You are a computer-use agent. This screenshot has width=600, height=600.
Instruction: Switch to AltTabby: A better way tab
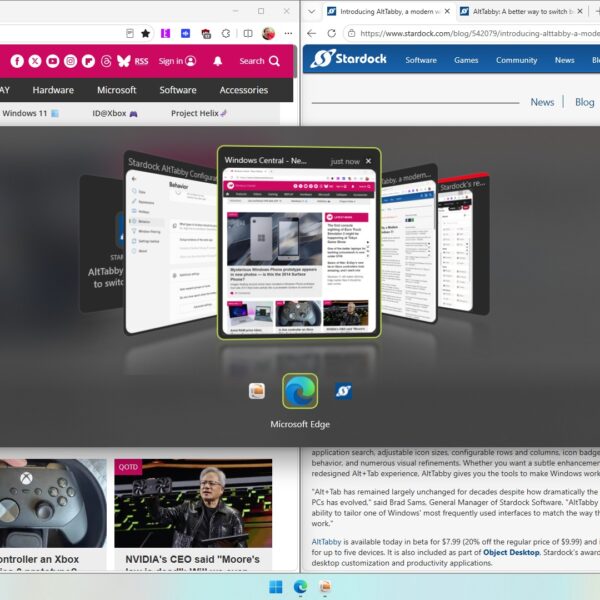[x=521, y=11]
